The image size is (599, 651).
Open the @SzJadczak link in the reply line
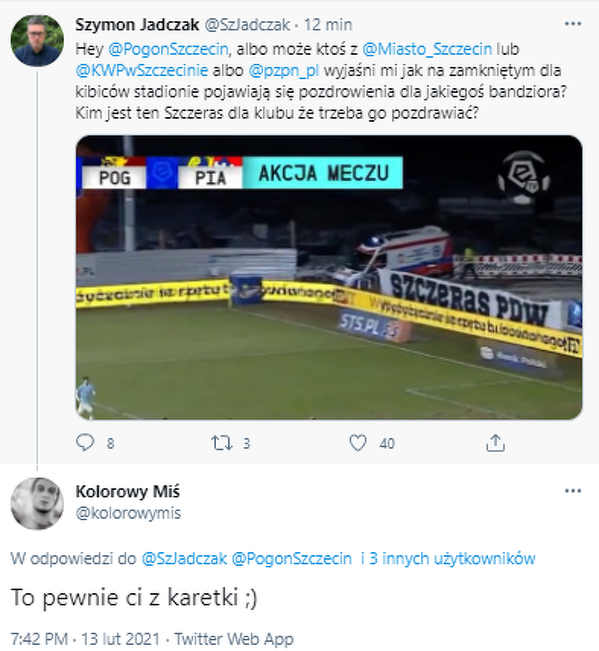tap(184, 558)
